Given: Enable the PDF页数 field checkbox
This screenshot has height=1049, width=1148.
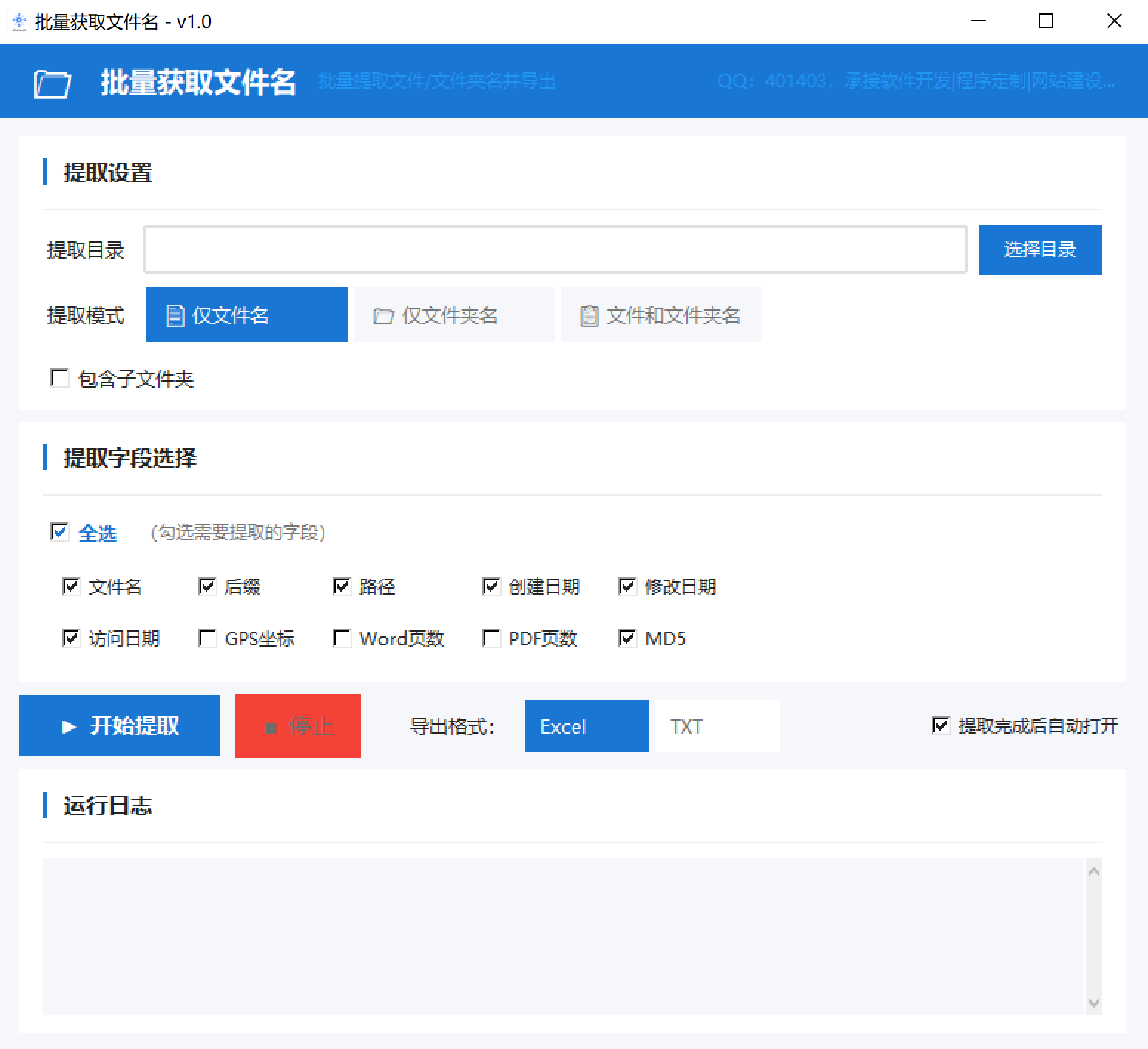Looking at the screenshot, I should tap(491, 638).
